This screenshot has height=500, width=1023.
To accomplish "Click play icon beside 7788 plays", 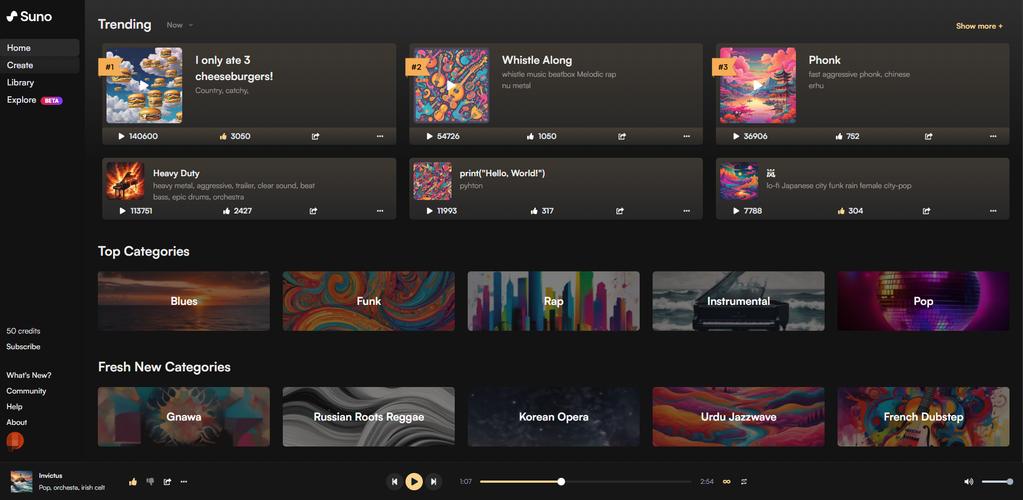I will 735,211.
